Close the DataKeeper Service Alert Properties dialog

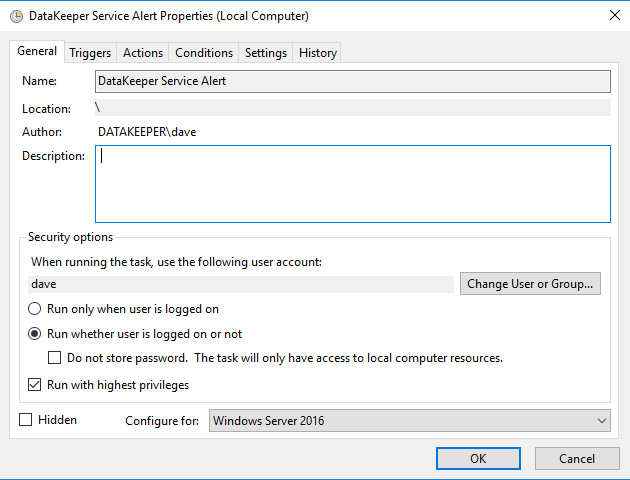point(612,16)
